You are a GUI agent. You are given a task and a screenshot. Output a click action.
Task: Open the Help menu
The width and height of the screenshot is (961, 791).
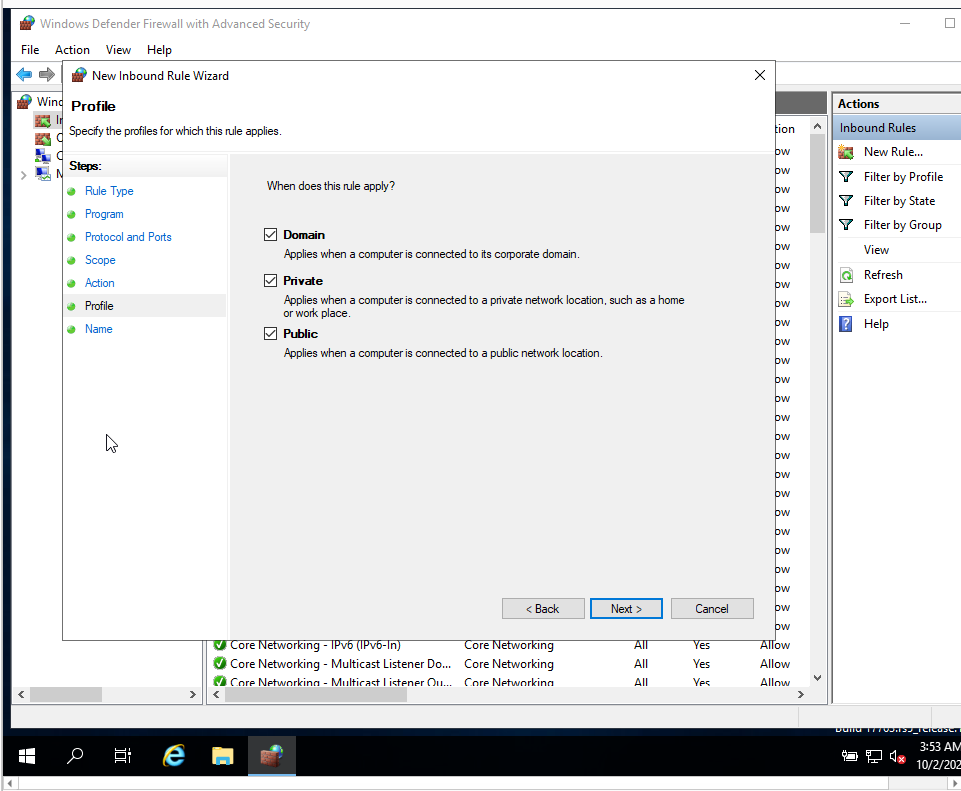159,50
